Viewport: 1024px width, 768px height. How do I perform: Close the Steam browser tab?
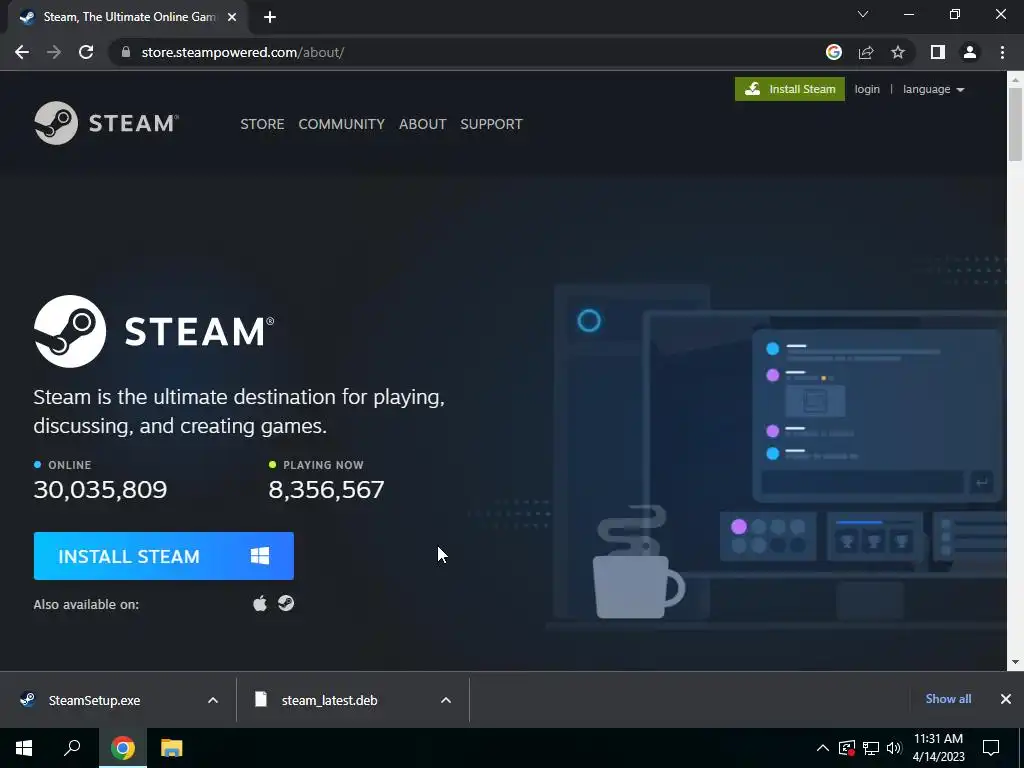click(x=232, y=17)
